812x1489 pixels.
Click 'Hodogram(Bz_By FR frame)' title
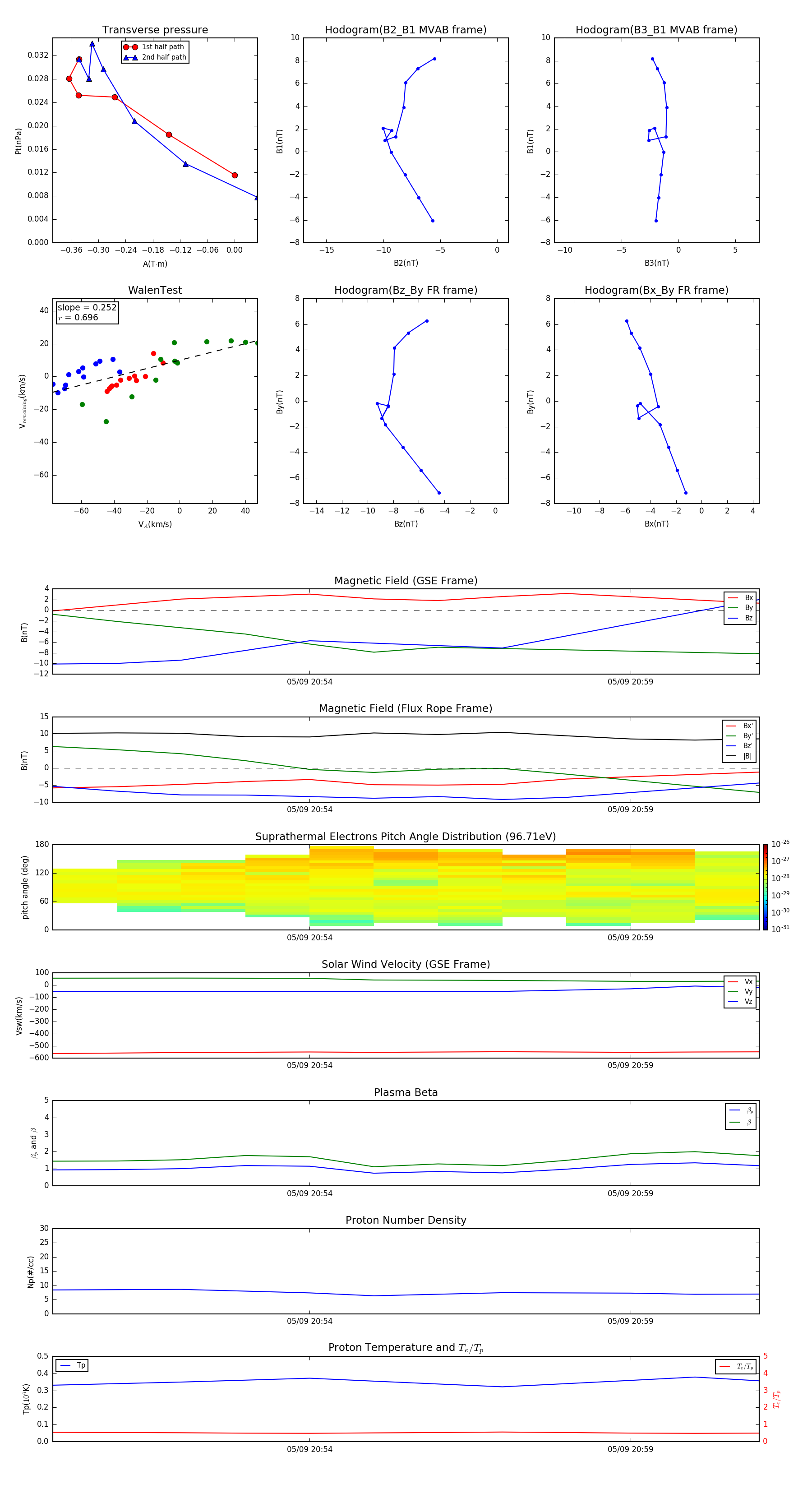[x=406, y=290]
